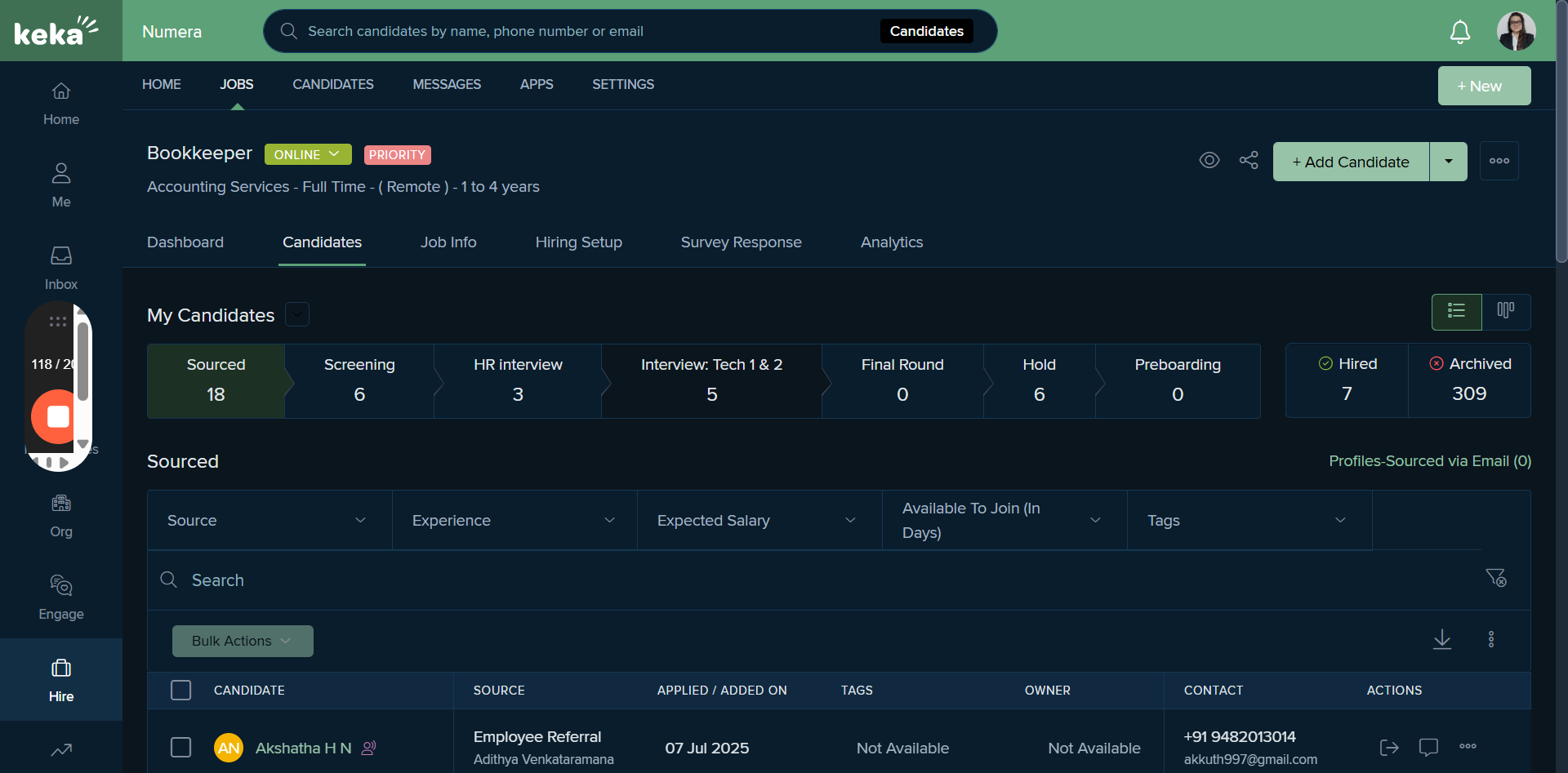Check the Akshatha H N row checkbox

(x=180, y=748)
